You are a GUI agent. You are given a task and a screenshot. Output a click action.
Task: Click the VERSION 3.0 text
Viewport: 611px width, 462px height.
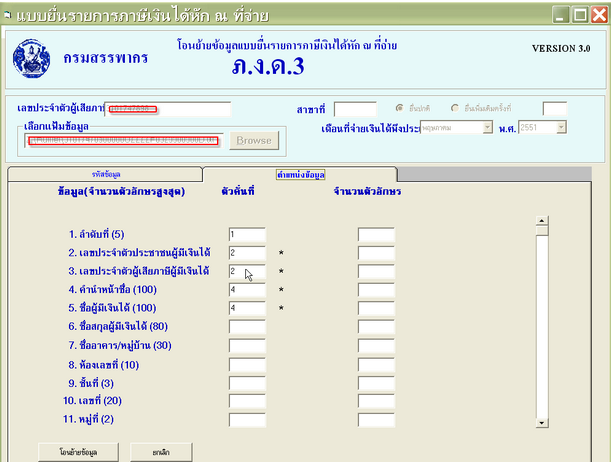(x=561, y=49)
